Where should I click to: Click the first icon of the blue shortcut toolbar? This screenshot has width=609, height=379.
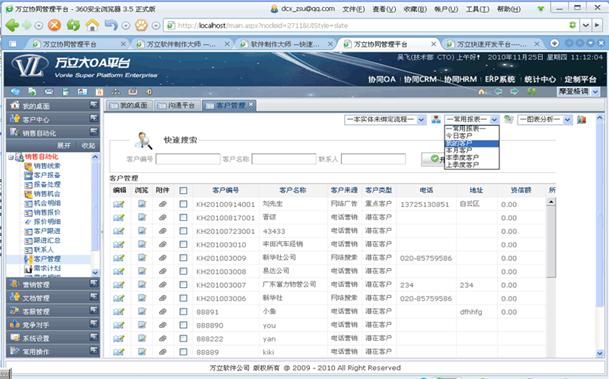[x=15, y=92]
